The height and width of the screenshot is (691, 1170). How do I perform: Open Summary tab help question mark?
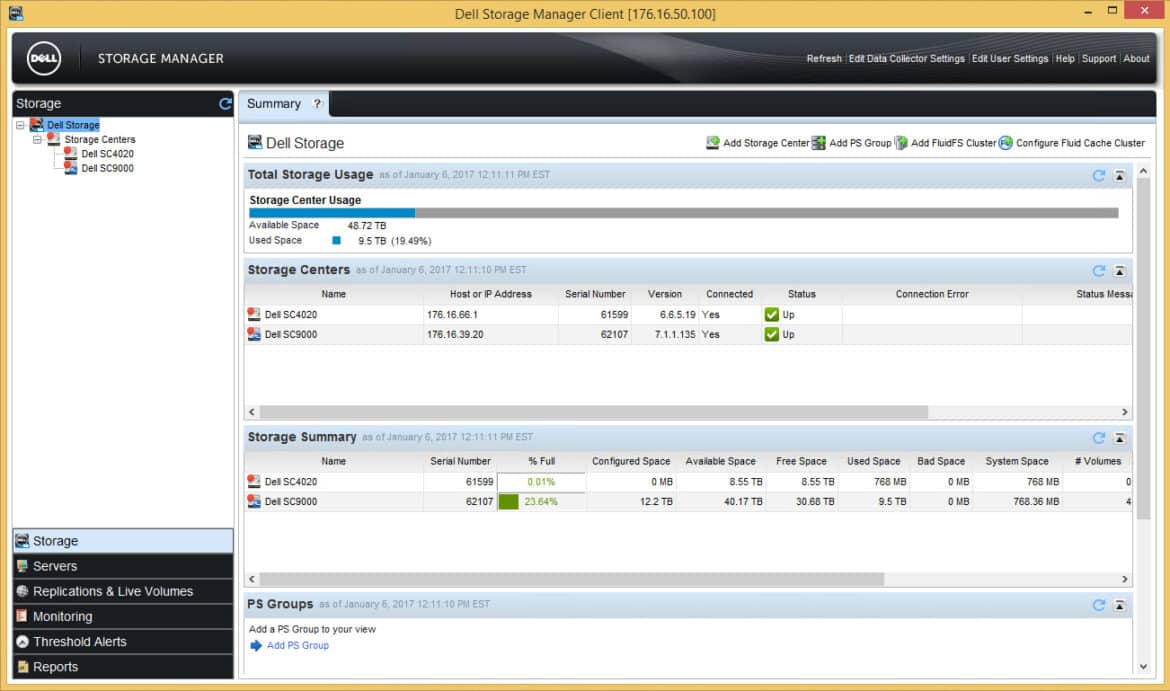pos(317,104)
